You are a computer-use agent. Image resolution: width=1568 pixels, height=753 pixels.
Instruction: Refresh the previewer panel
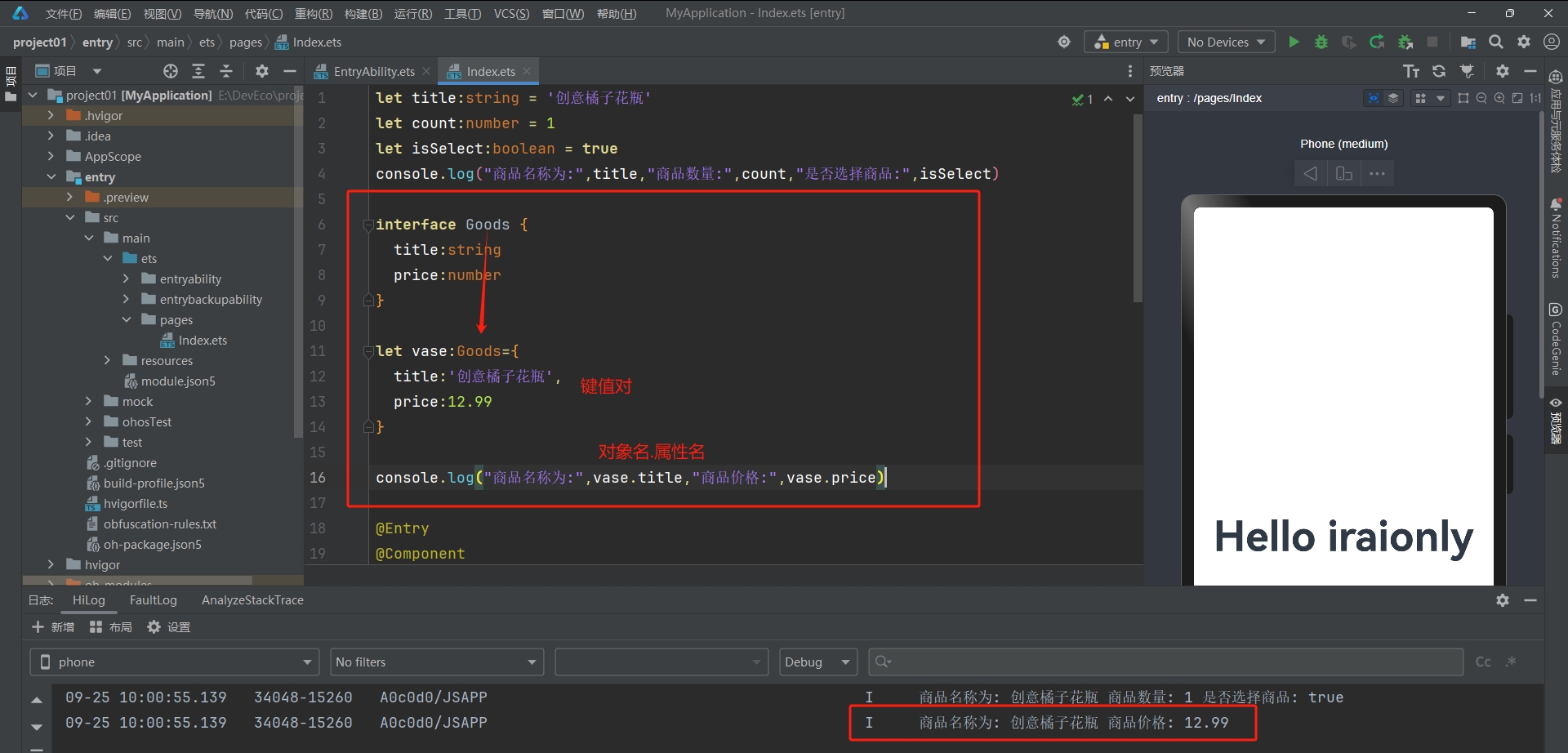pyautogui.click(x=1439, y=71)
